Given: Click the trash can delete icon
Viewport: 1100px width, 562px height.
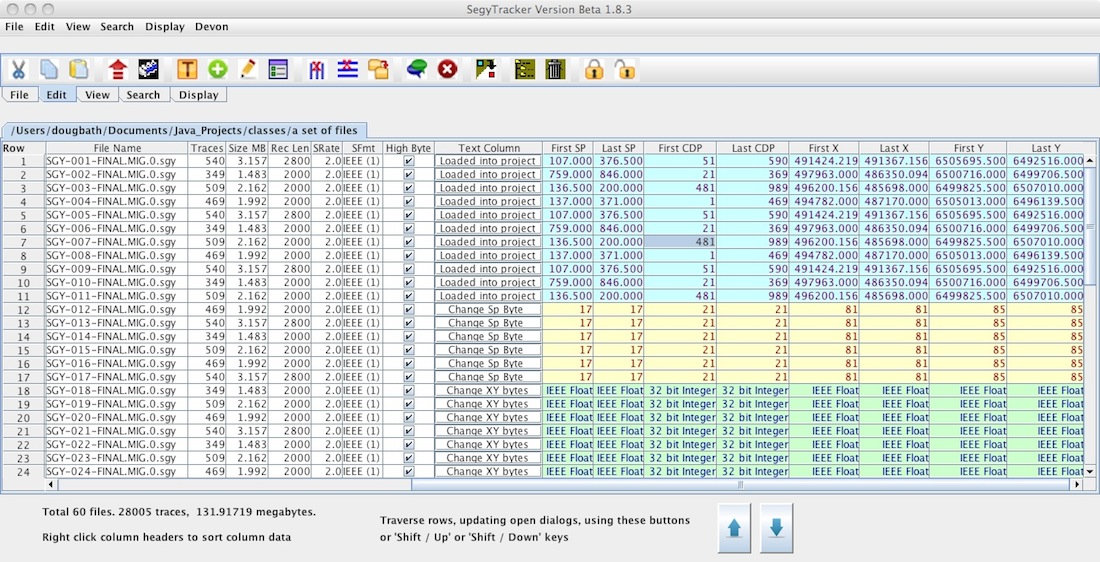Looking at the screenshot, I should tap(556, 69).
